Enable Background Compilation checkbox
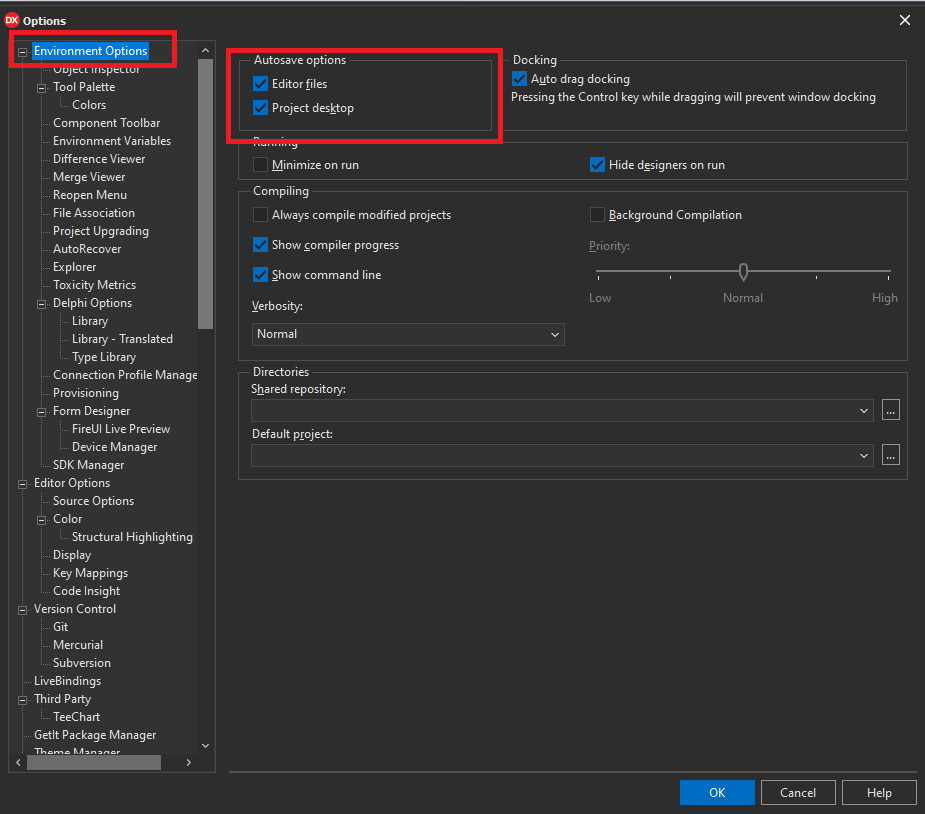The height and width of the screenshot is (814, 925). click(598, 215)
